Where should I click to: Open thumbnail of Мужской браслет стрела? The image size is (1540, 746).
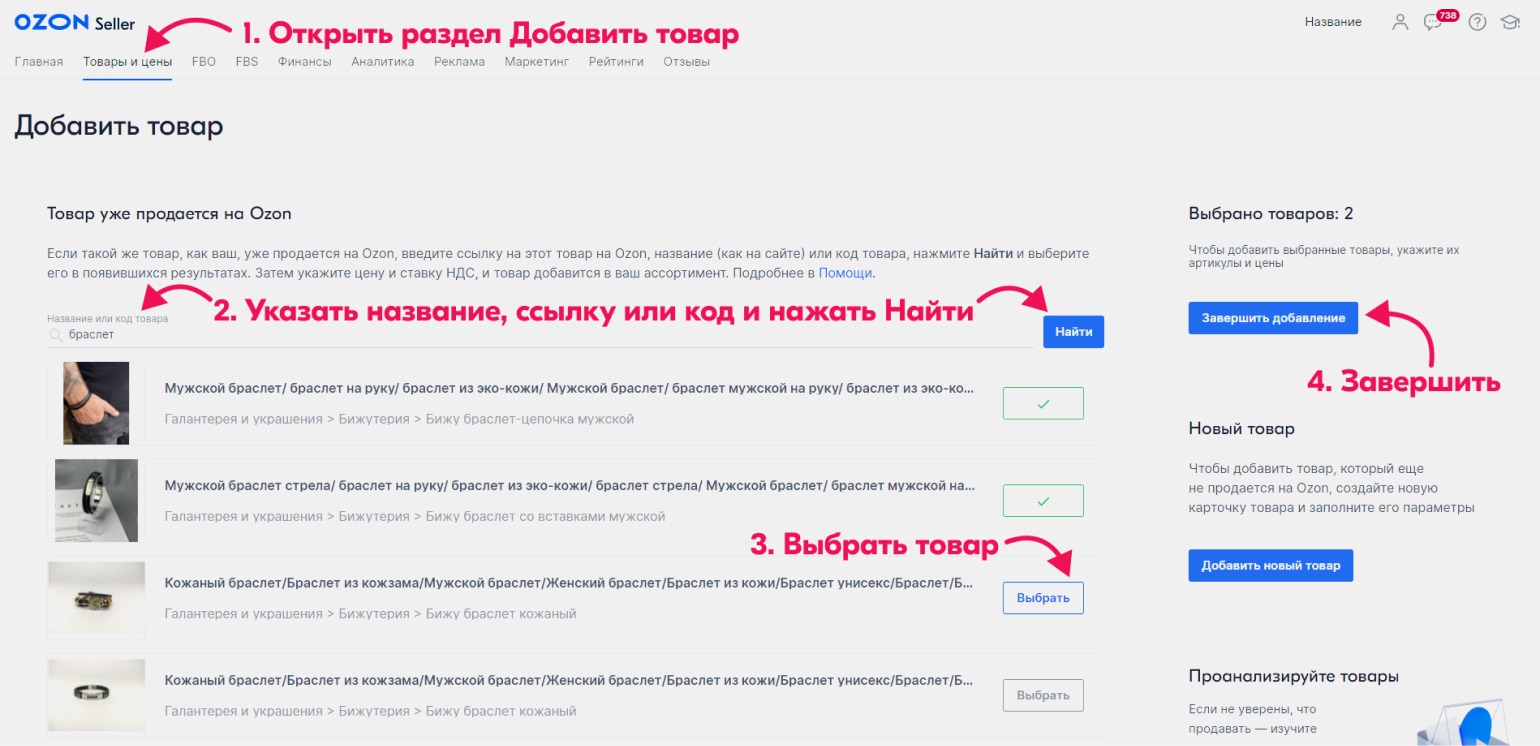96,500
